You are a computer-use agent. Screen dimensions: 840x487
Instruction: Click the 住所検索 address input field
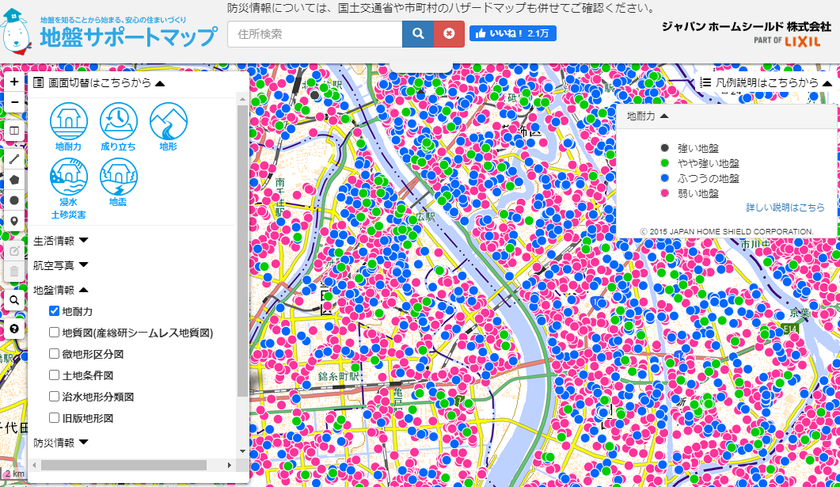point(314,34)
